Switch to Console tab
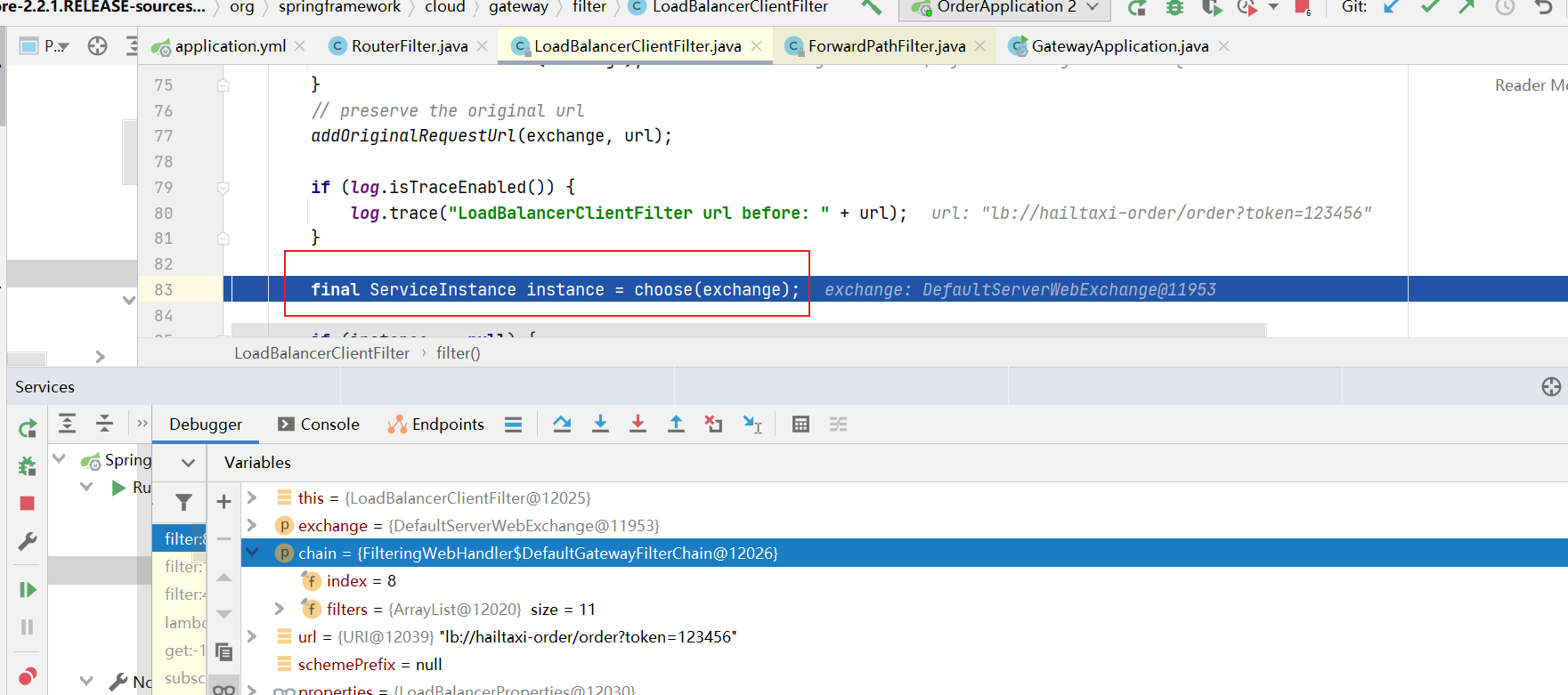 pos(319,424)
